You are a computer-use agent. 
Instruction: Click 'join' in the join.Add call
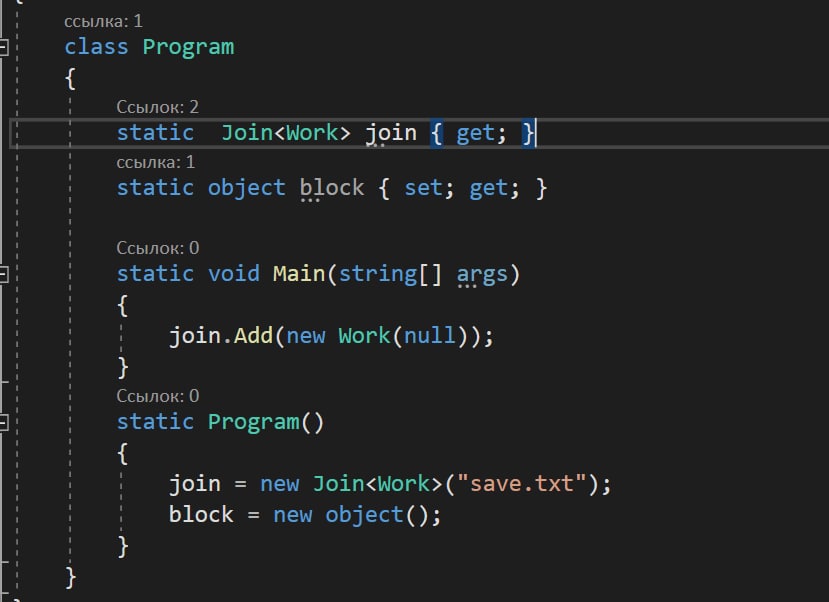pos(195,336)
